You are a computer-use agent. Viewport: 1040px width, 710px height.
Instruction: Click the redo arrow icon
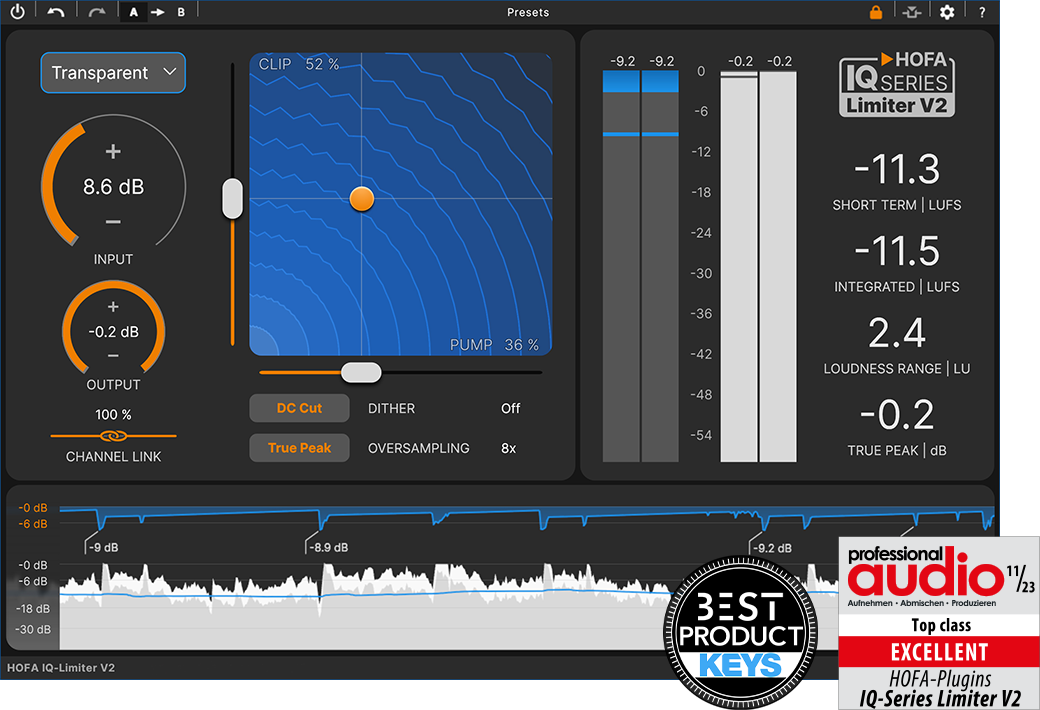[97, 12]
